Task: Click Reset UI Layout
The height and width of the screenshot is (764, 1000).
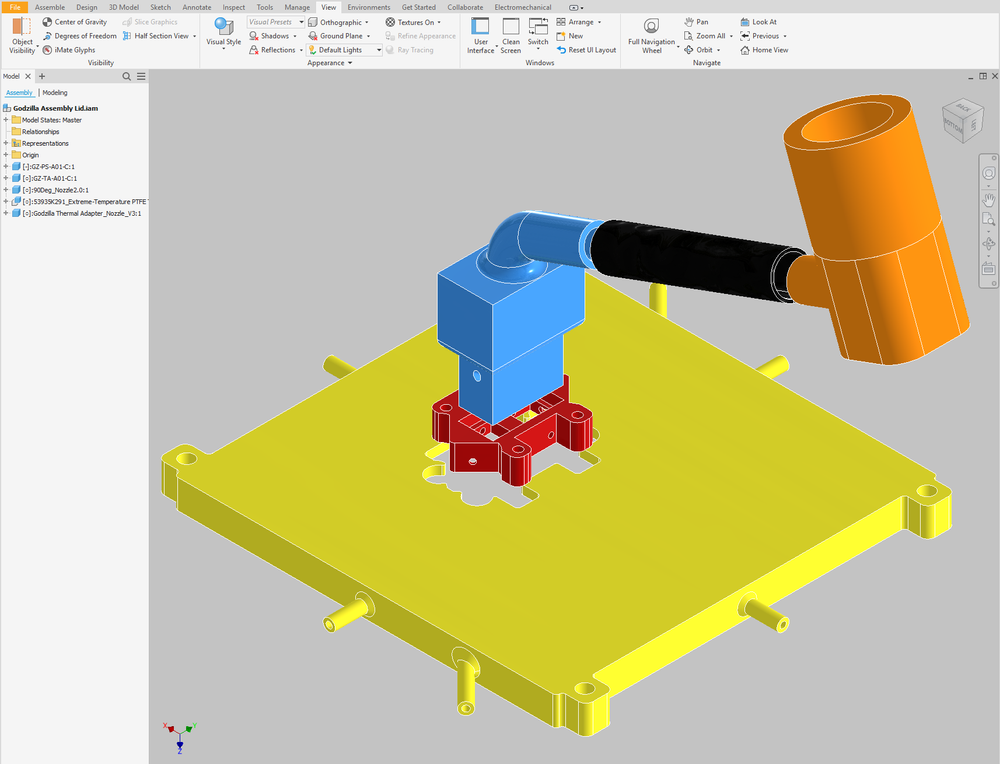Action: click(x=586, y=50)
